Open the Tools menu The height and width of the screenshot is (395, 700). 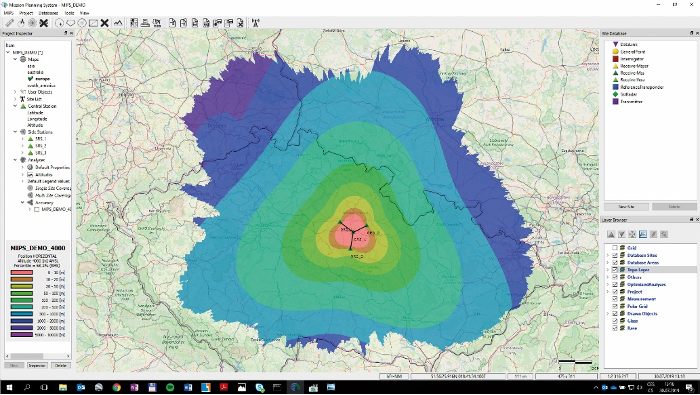pyautogui.click(x=69, y=13)
